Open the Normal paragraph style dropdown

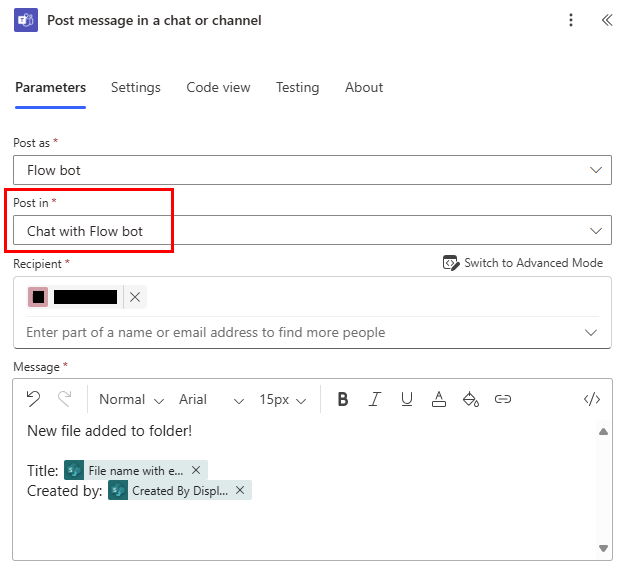pyautogui.click(x=132, y=399)
